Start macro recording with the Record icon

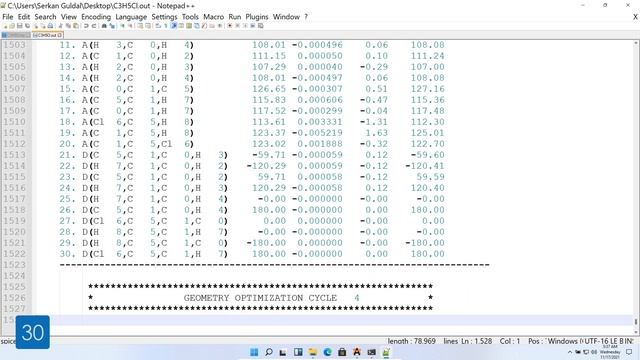pos(229,26)
